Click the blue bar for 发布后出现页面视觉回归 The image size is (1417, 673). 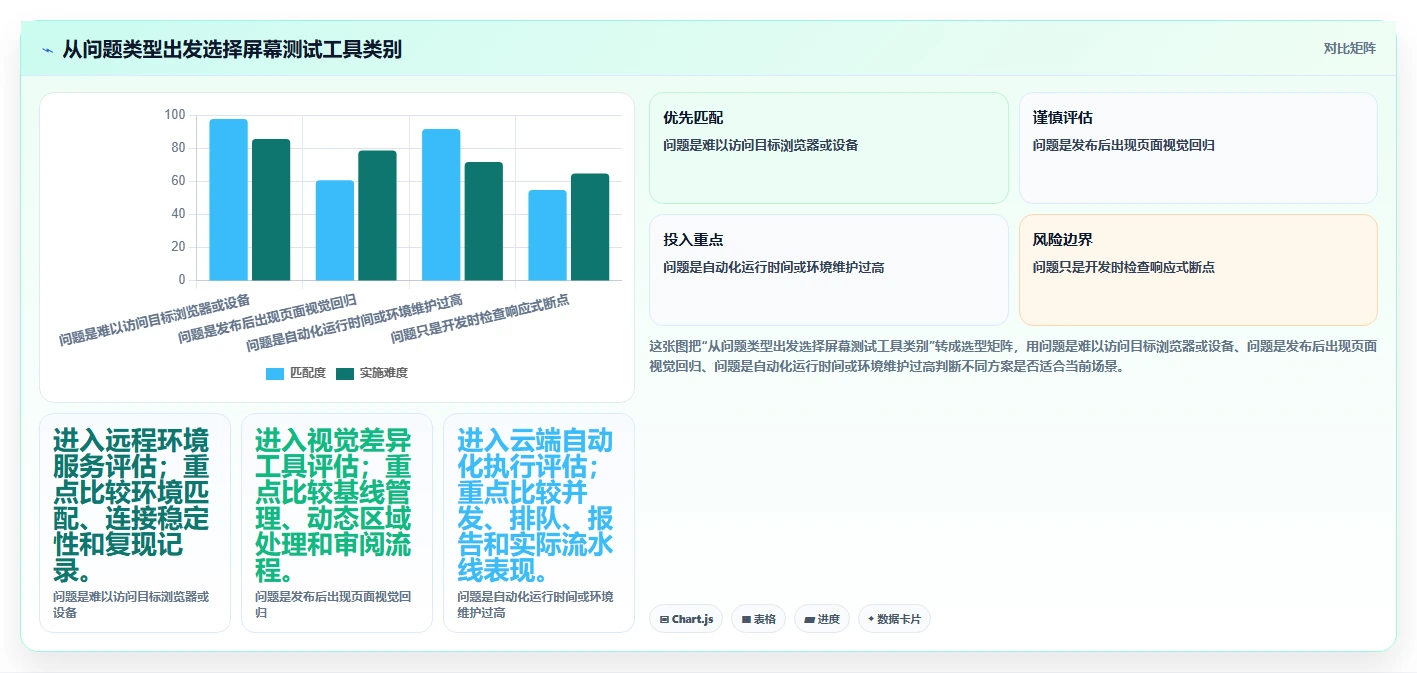(x=335, y=230)
